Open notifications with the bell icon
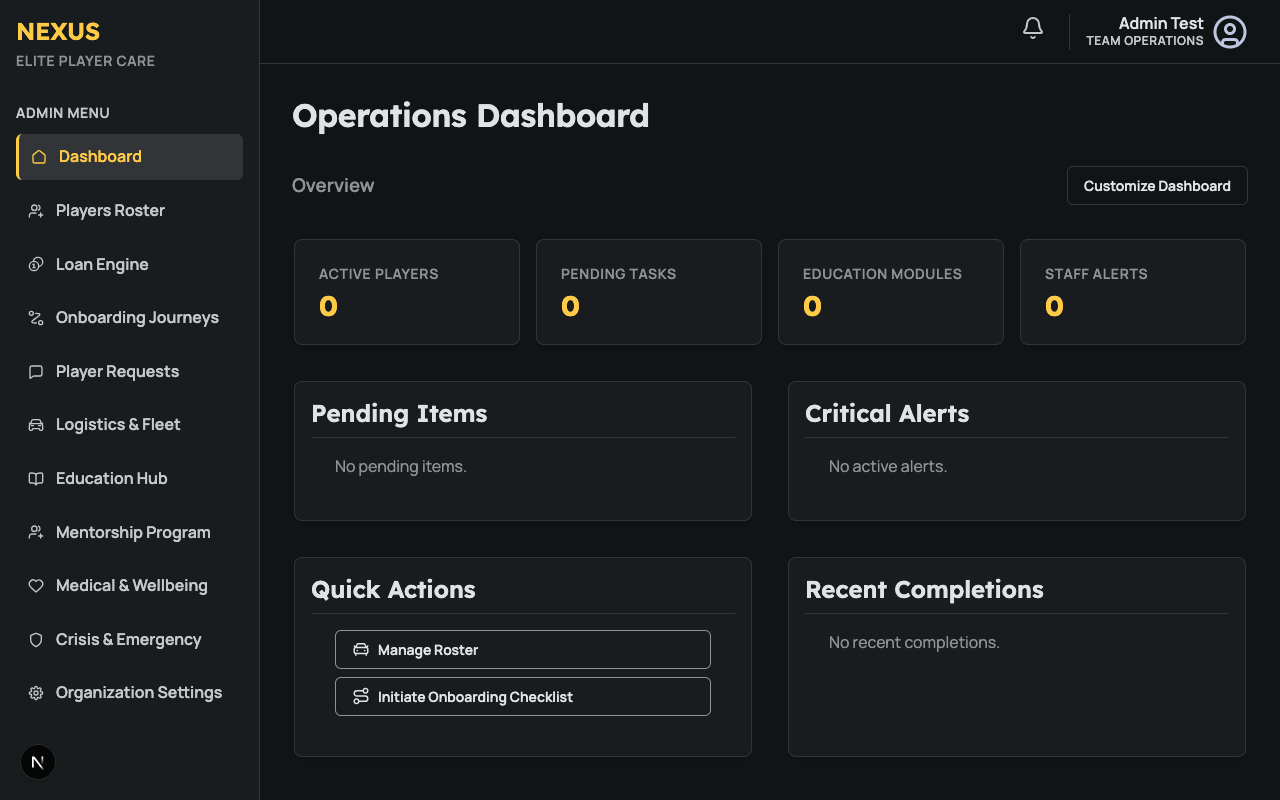 [x=1033, y=29]
